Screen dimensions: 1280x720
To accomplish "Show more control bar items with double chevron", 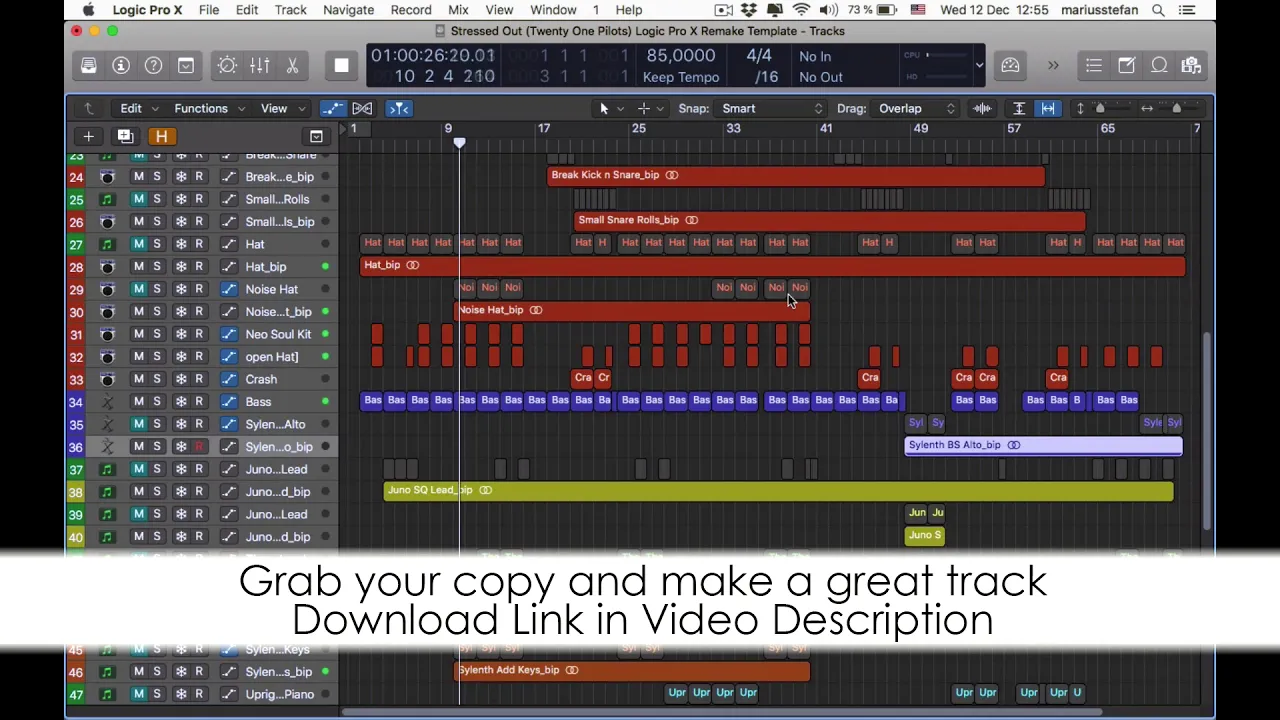I will (x=1053, y=66).
